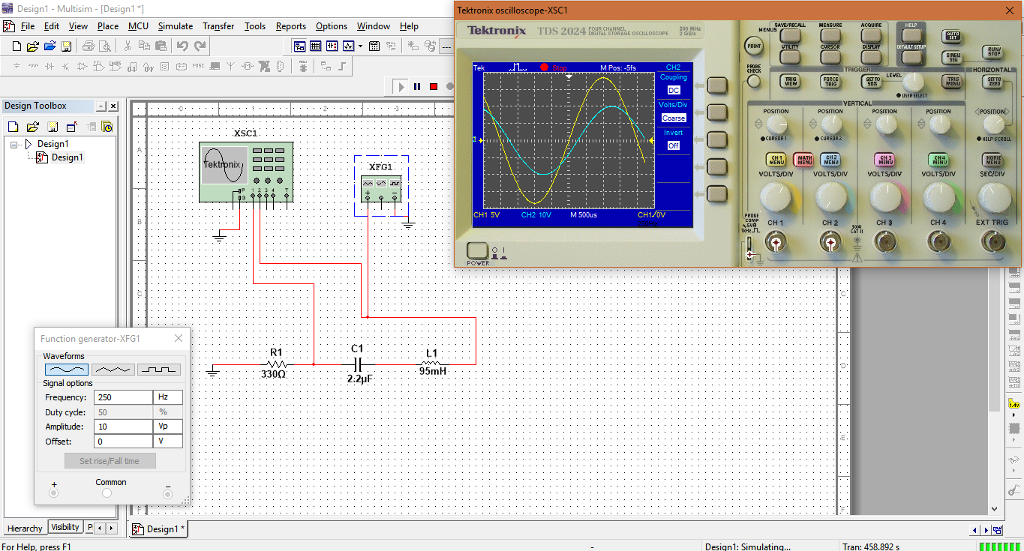Open file icon in Design Toolbox
The height and width of the screenshot is (551, 1024).
pyautogui.click(x=33, y=127)
